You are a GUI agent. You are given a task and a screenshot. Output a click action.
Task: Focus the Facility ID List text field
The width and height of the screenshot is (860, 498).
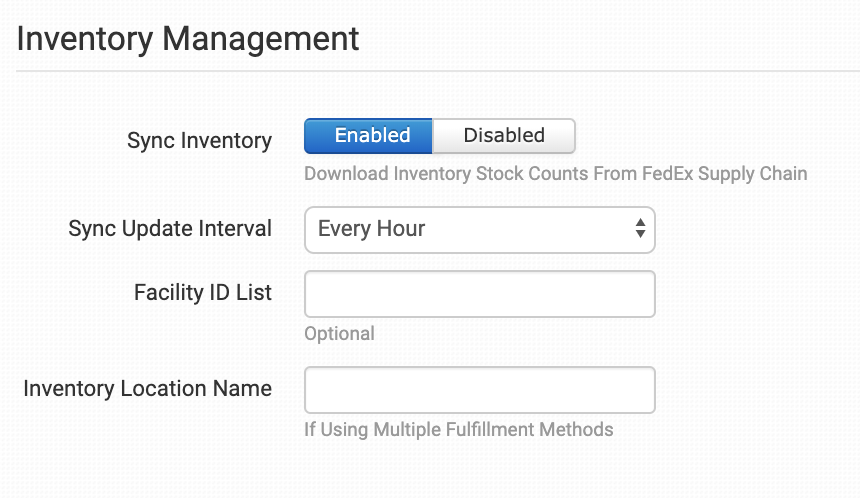point(479,294)
